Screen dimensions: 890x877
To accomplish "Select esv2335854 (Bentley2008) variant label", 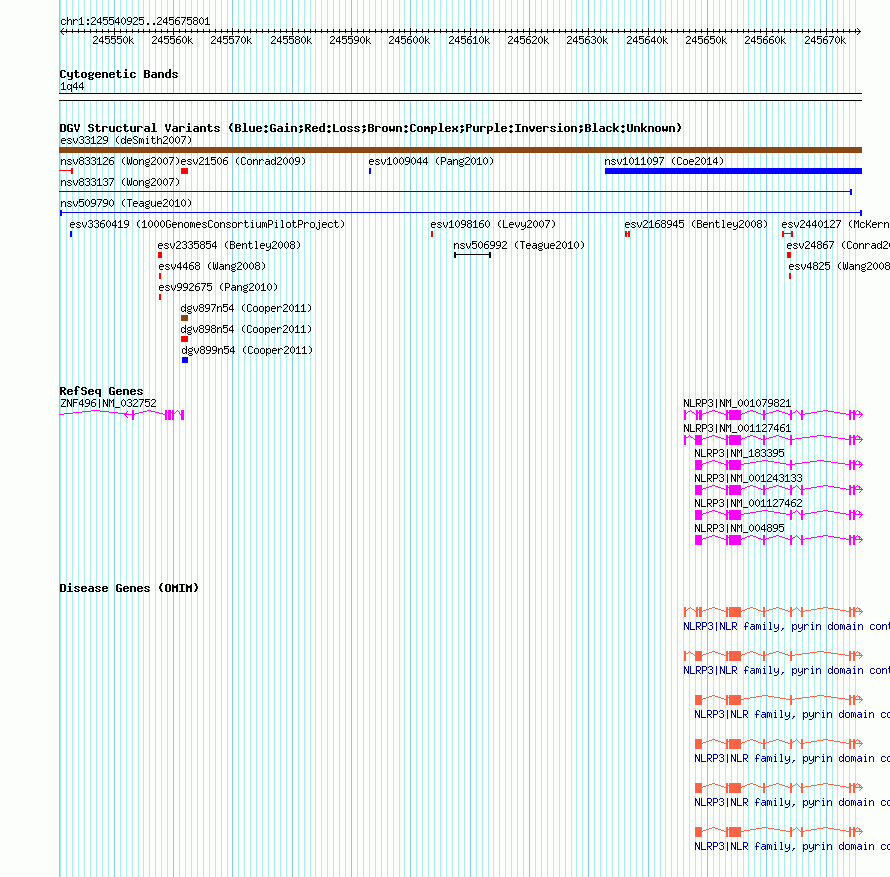I will click(229, 245).
